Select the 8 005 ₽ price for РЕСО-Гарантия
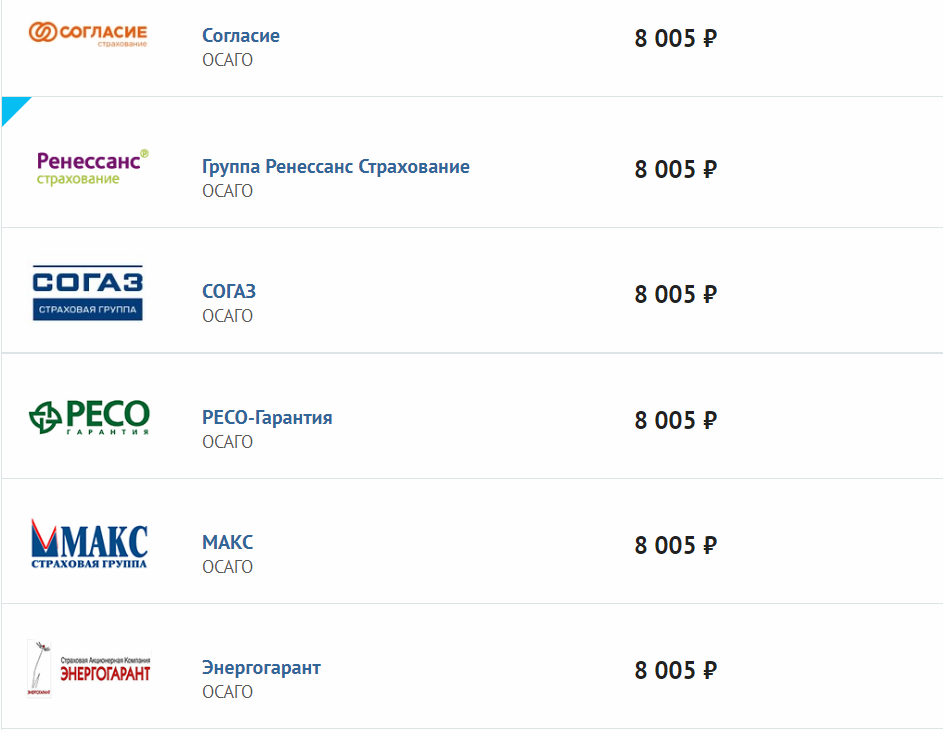Screen dimensions: 943x730 tap(676, 420)
